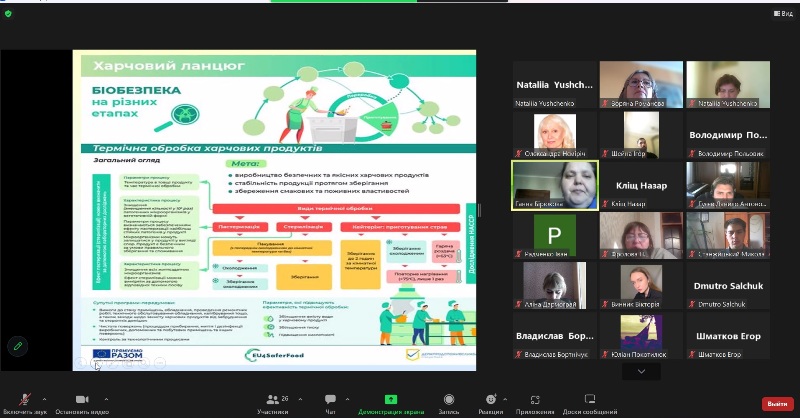
Task: Start recording with the Запись button
Action: coord(449,403)
